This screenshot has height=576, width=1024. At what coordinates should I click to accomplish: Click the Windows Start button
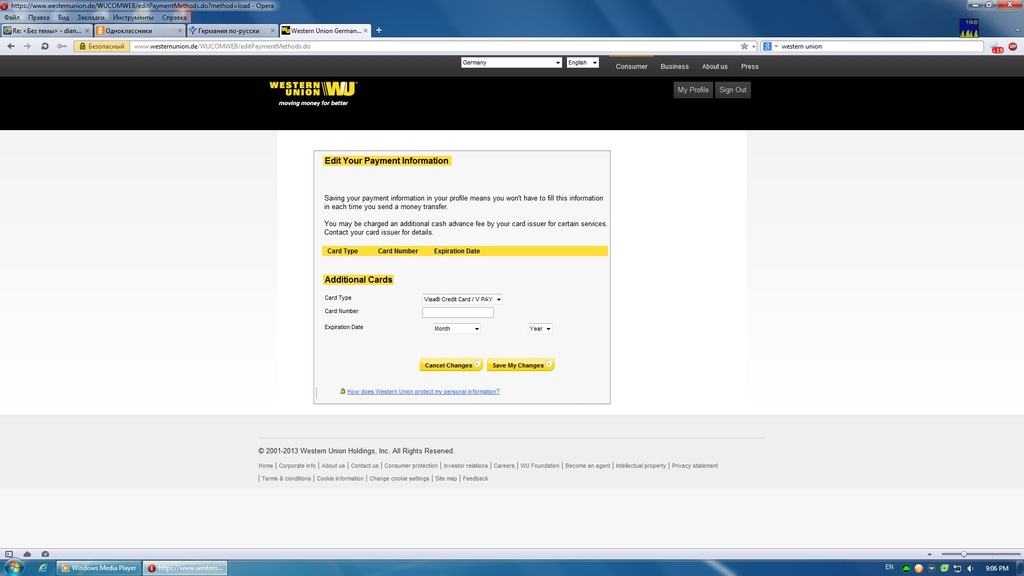coord(13,568)
